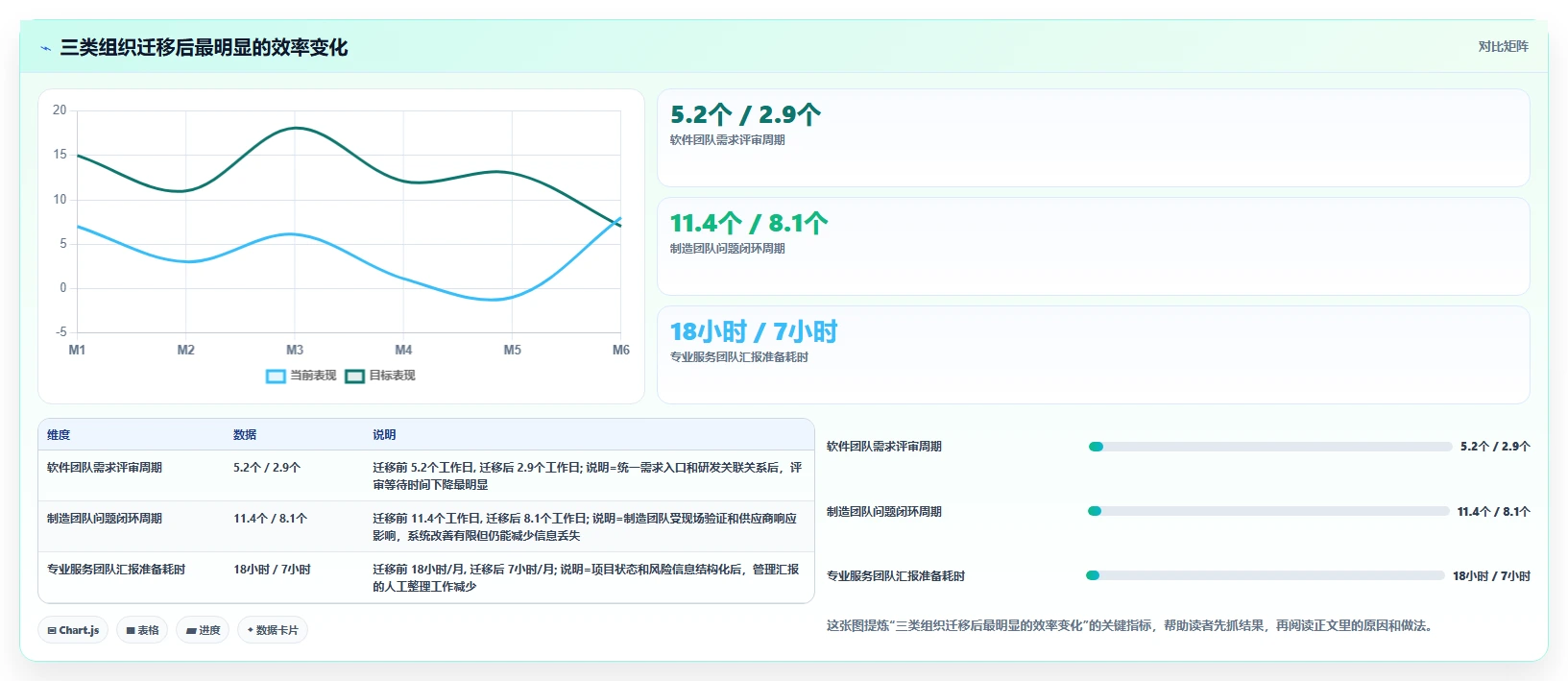Click the 11.4个 / 8.1个 value beside progress bar
The height and width of the screenshot is (681, 1568).
[1493, 512]
